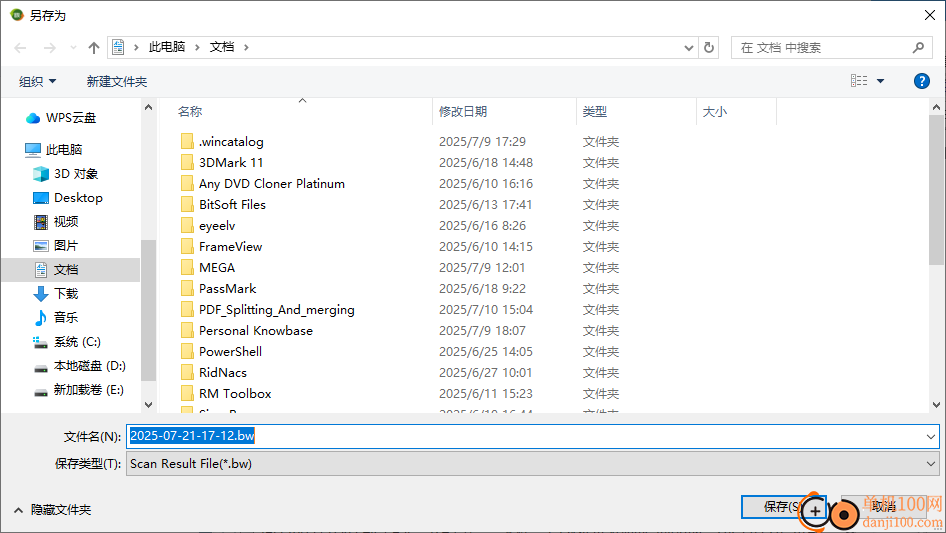Viewport: 946px width, 533px height.
Task: Sort by 大小 column header
Action: (x=714, y=112)
